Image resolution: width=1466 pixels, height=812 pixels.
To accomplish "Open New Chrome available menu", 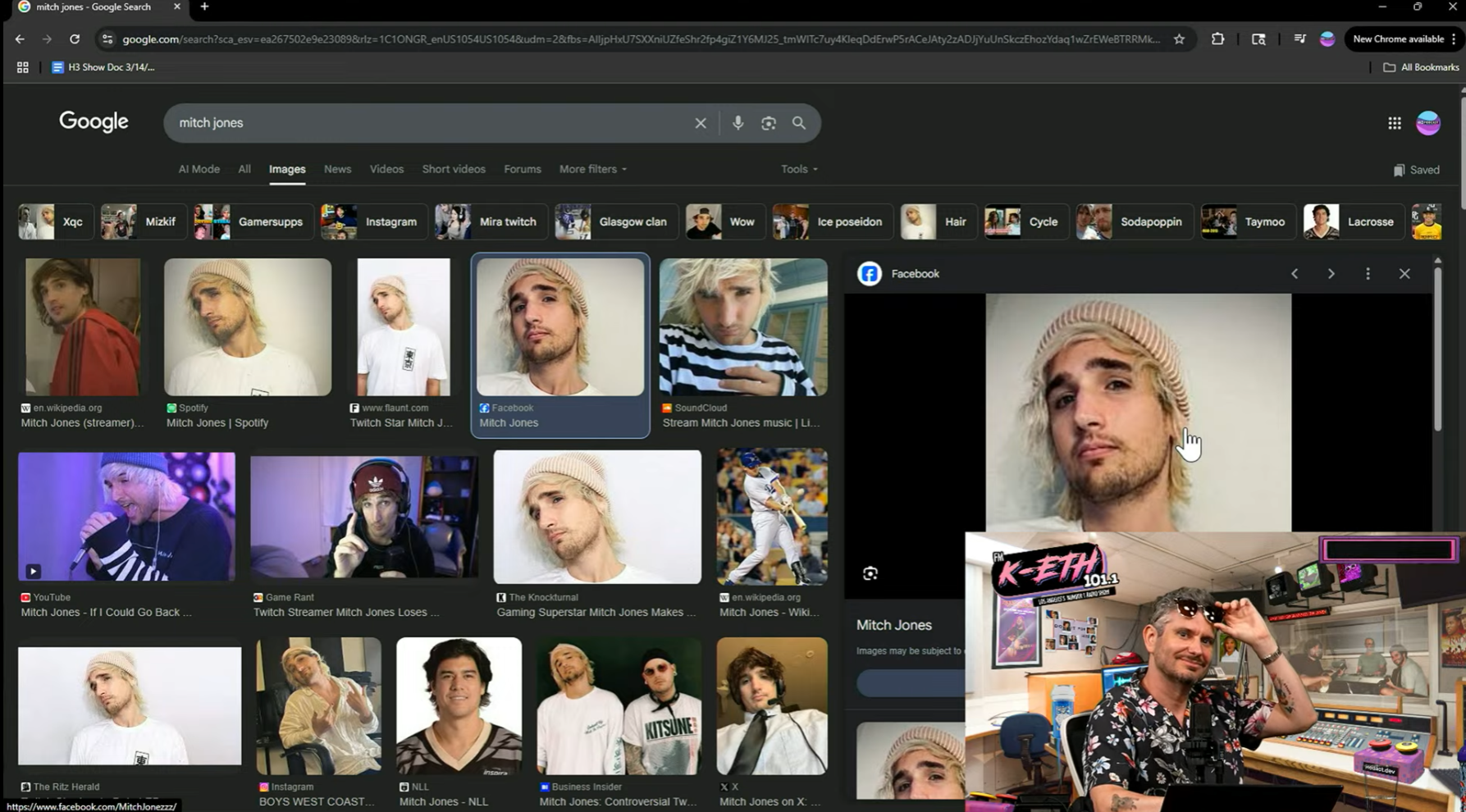I will [1404, 39].
